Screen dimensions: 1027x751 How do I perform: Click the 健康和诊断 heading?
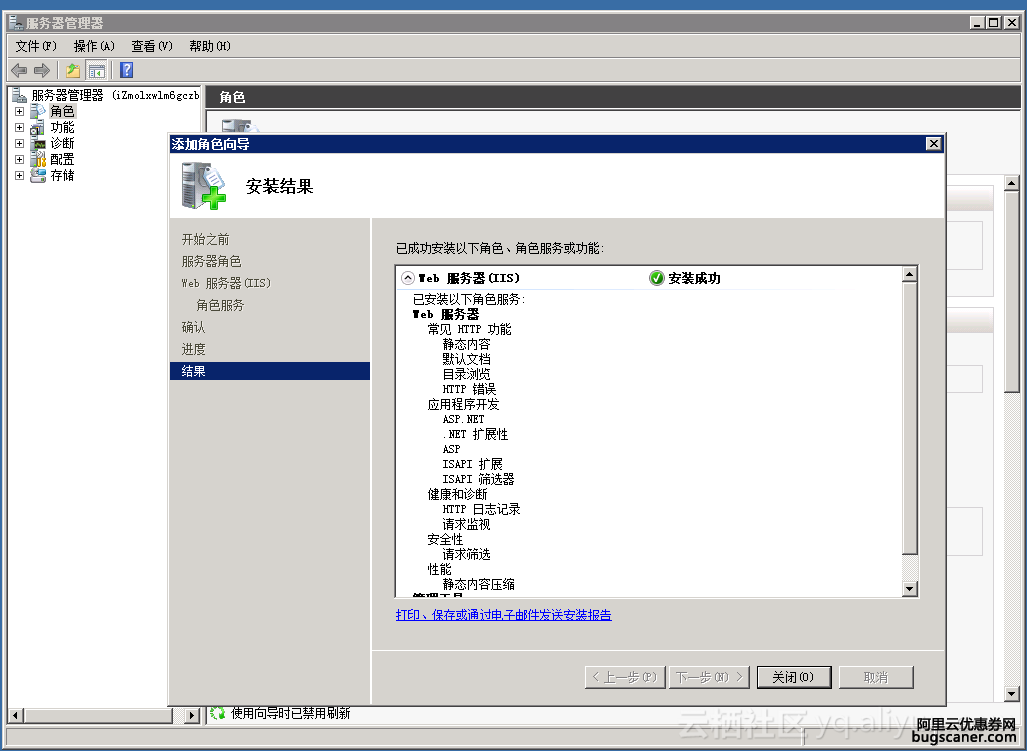pyautogui.click(x=457, y=494)
